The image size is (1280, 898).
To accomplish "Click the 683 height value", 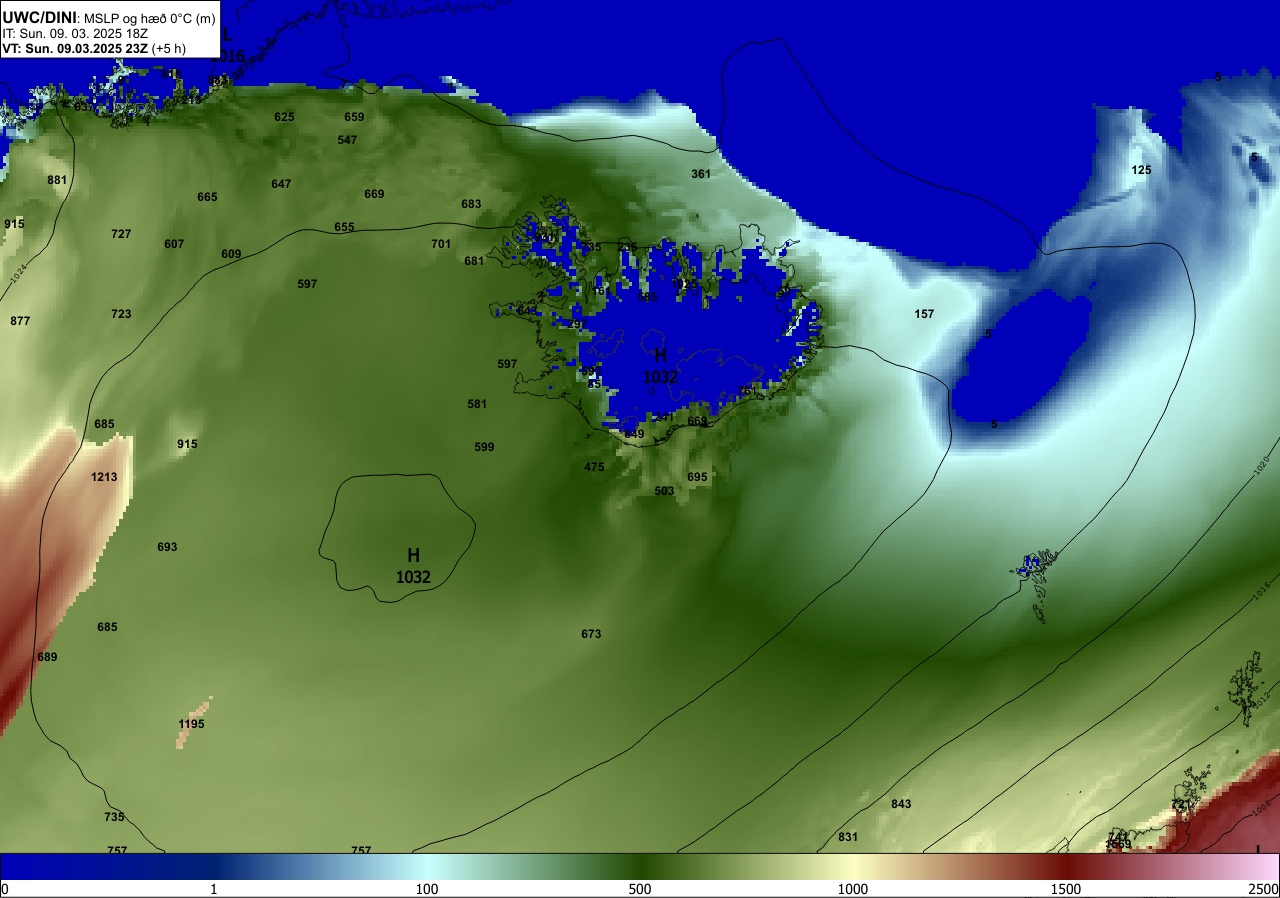I will (471, 204).
